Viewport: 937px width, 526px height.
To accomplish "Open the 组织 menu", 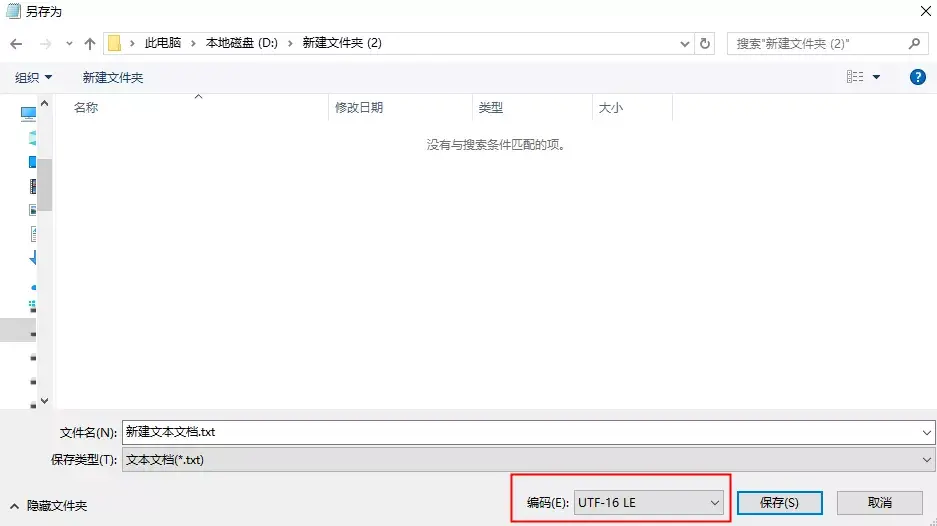I will tap(33, 77).
